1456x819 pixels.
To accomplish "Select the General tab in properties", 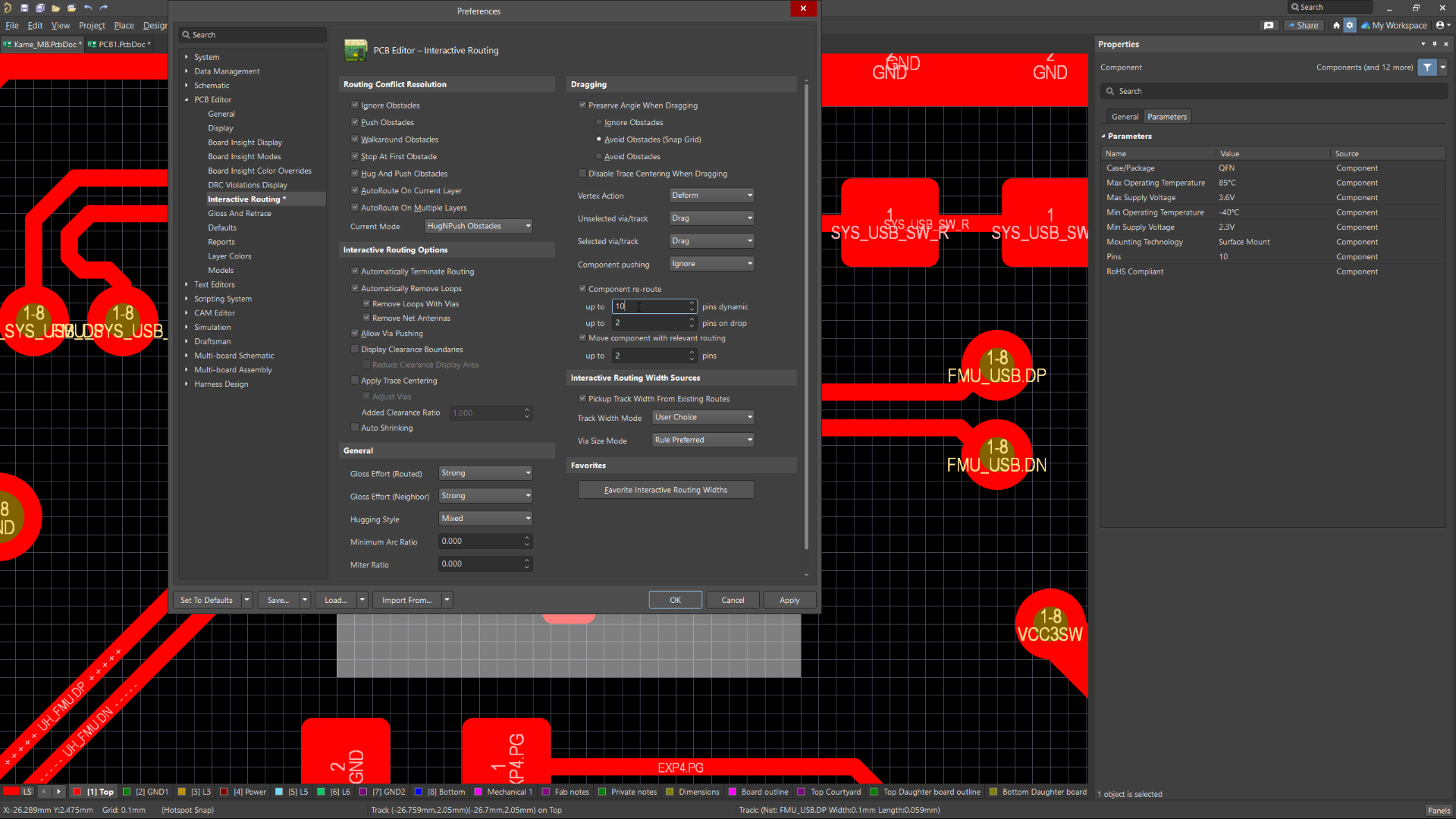I will 1124,116.
